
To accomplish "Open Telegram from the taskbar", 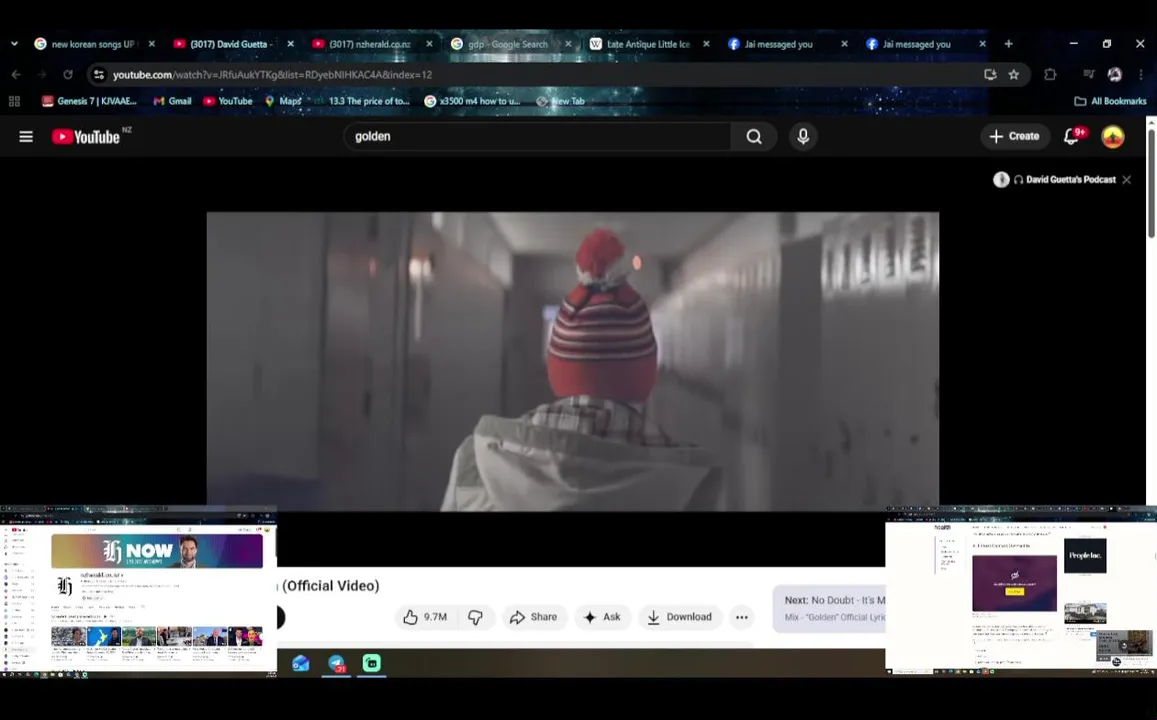I will tap(336, 663).
